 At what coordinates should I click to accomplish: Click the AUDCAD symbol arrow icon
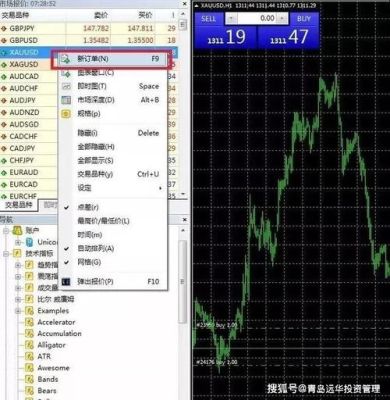(4, 77)
